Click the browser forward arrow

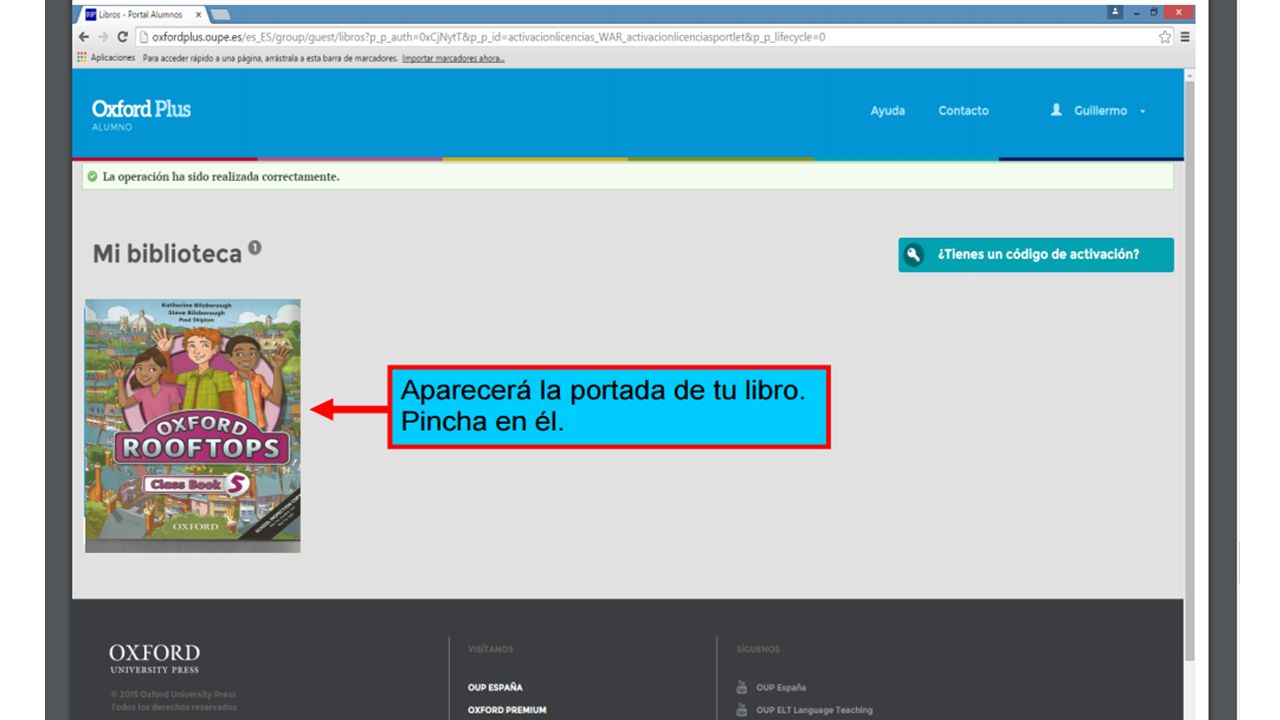(x=103, y=37)
